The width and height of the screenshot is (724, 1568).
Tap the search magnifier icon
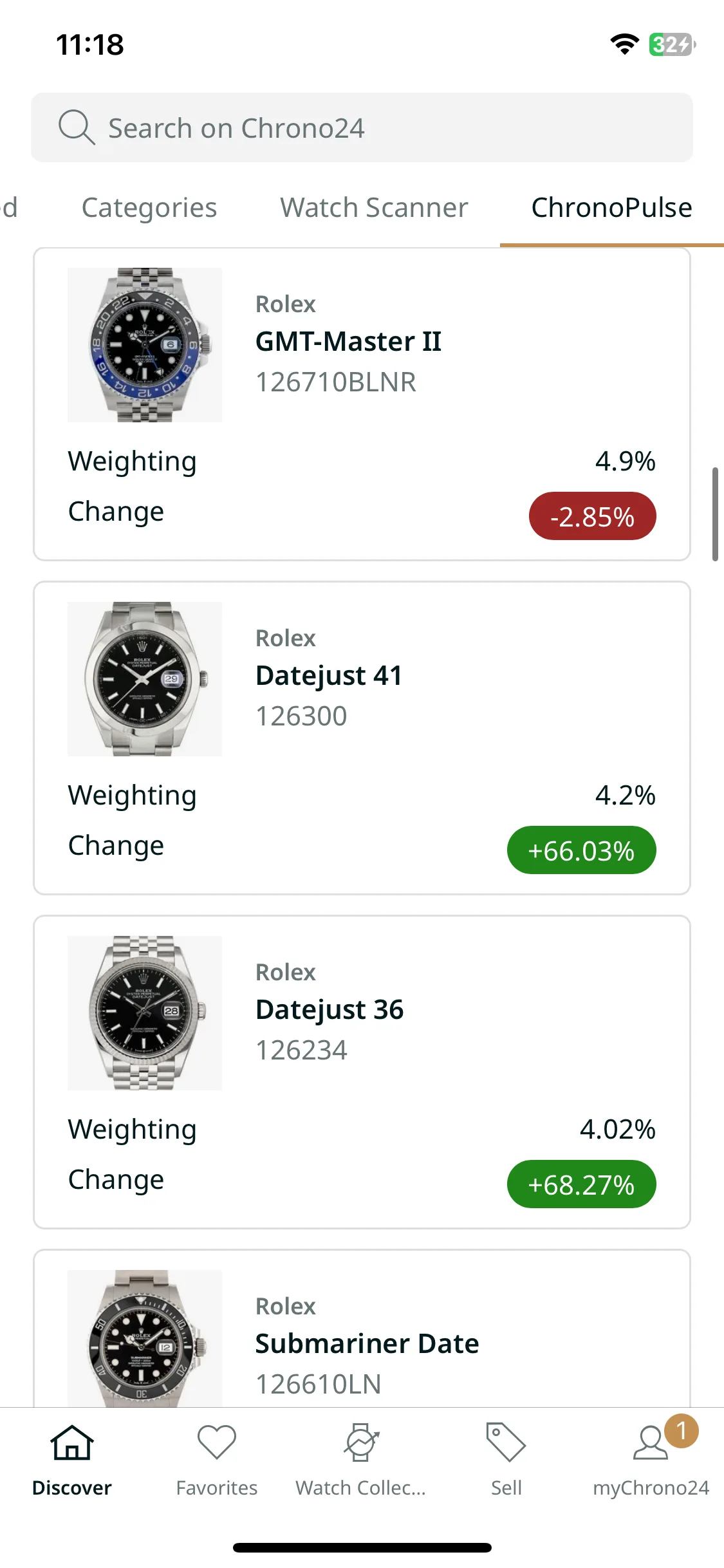click(77, 127)
